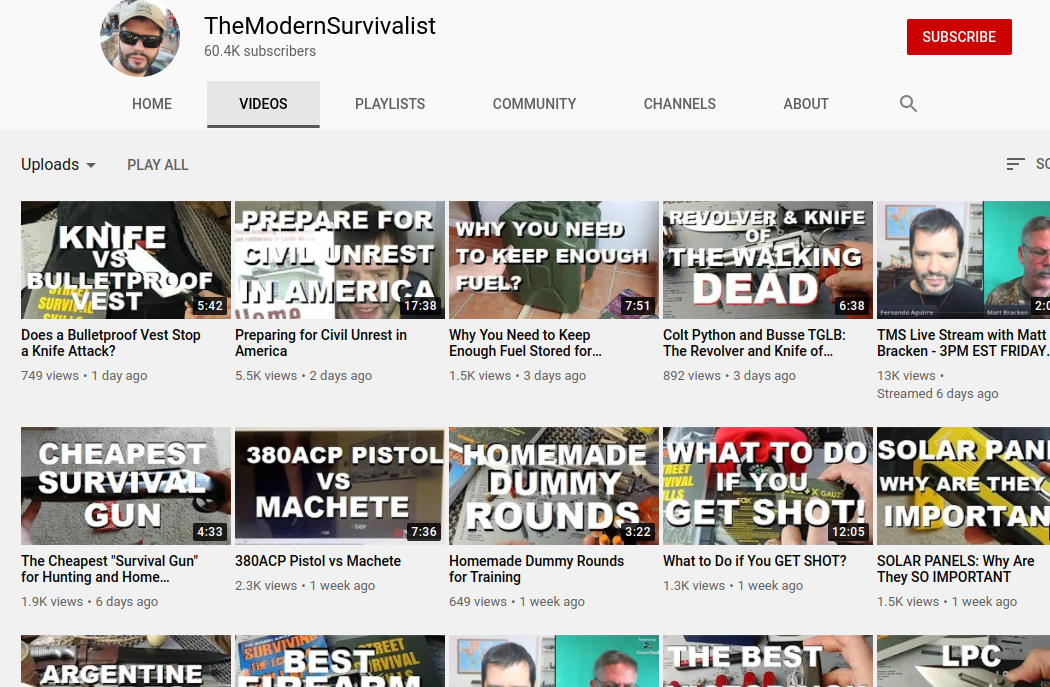Click Why You Need to Keep Fuel title
The image size is (1050, 687).
(x=526, y=343)
